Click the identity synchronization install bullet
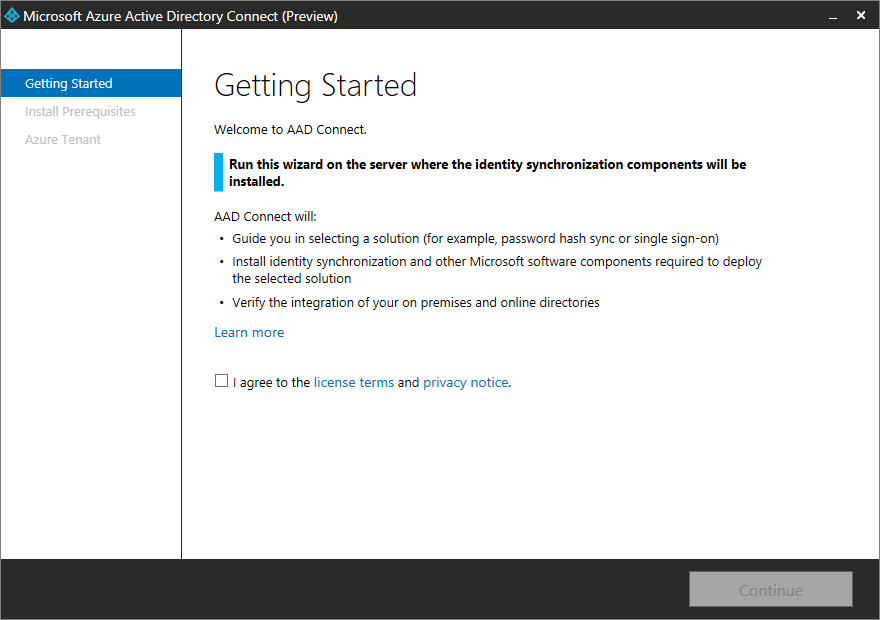Viewport: 880px width, 620px height. point(490,261)
